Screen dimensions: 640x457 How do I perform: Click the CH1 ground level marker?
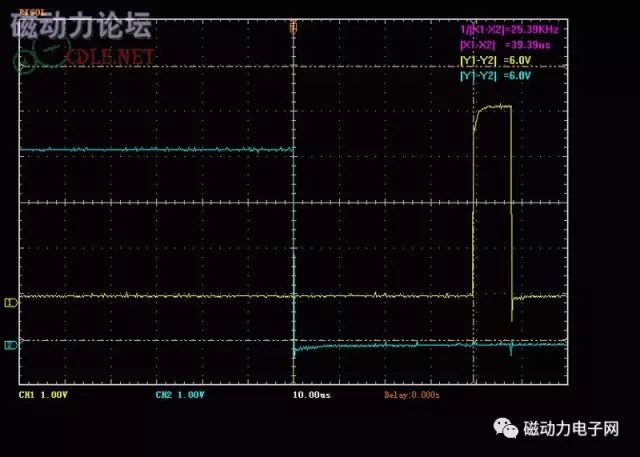click(x=11, y=302)
